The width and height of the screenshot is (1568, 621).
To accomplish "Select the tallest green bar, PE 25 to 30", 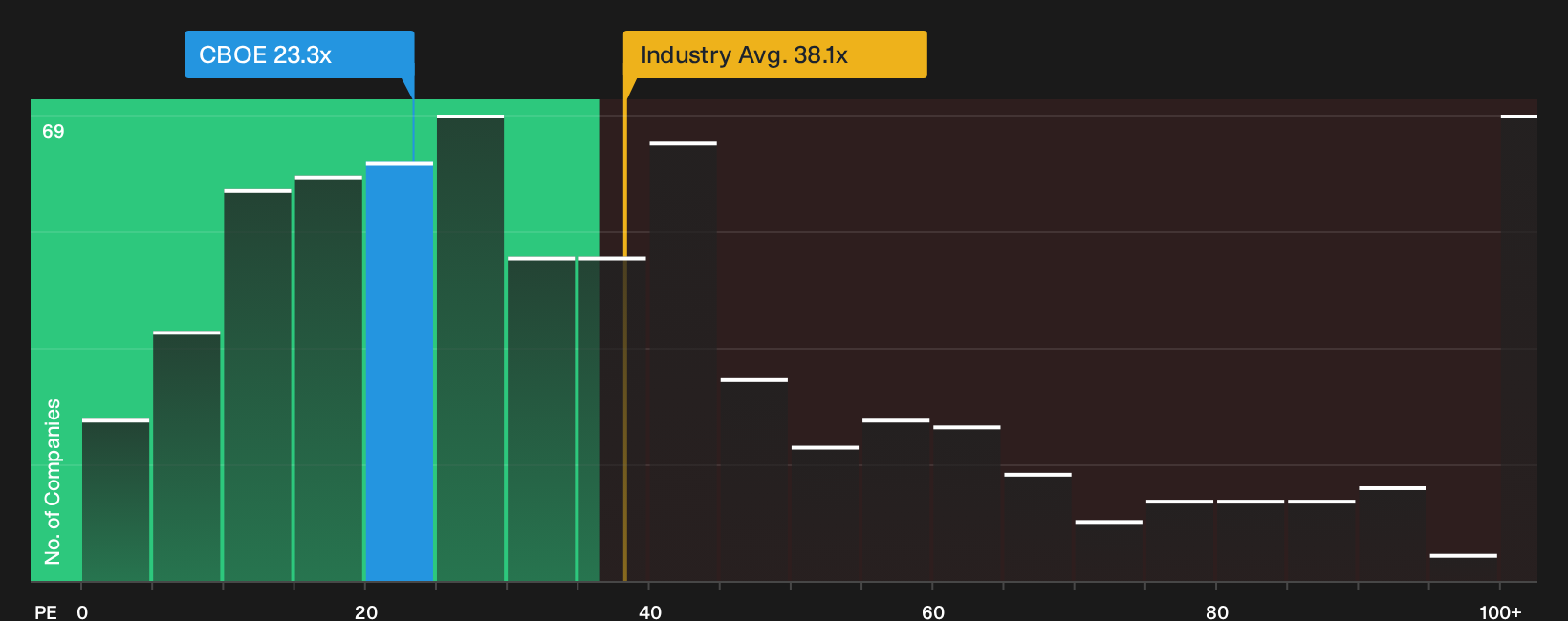I will point(470,348).
